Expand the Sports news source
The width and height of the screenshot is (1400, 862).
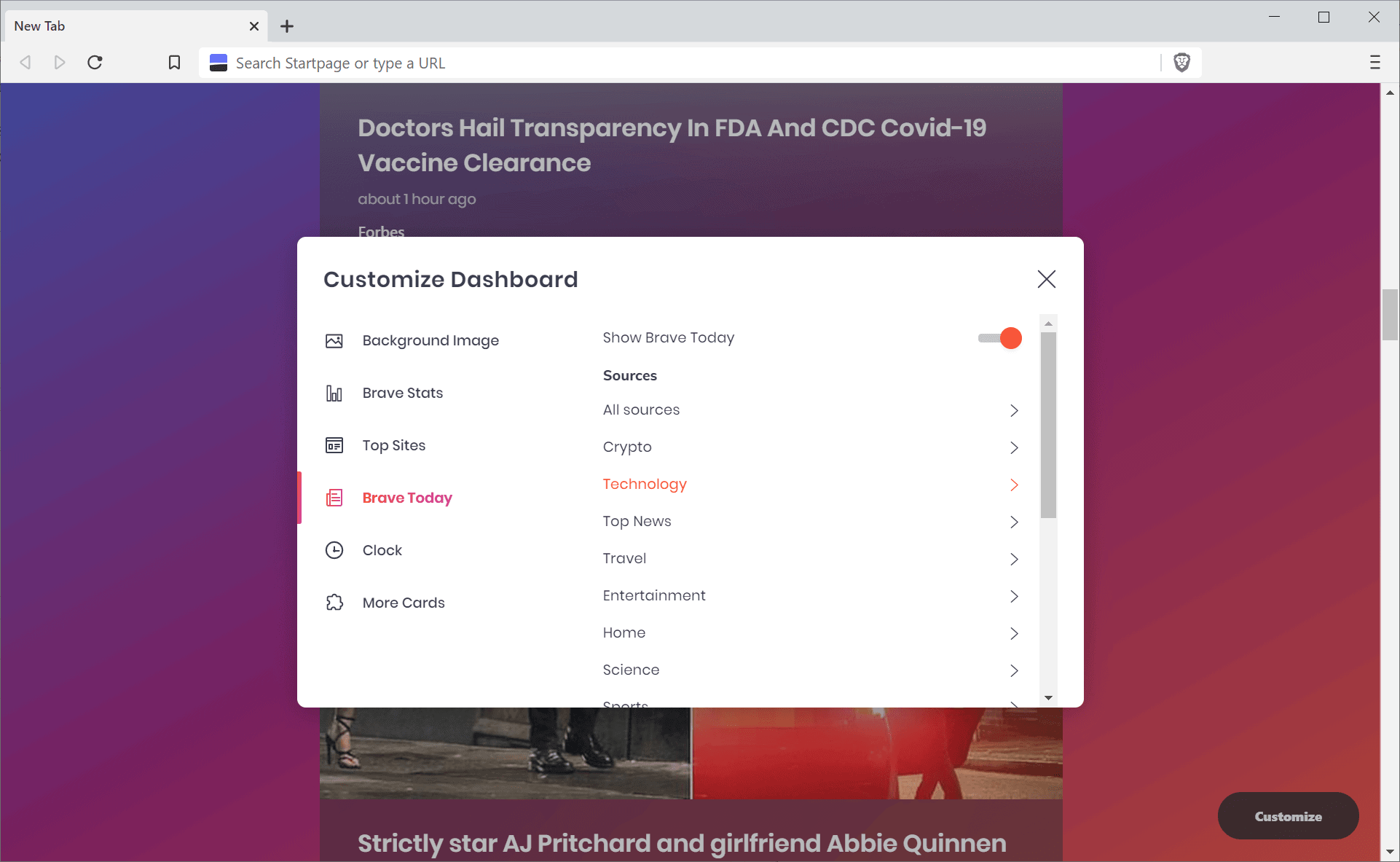pos(1015,706)
